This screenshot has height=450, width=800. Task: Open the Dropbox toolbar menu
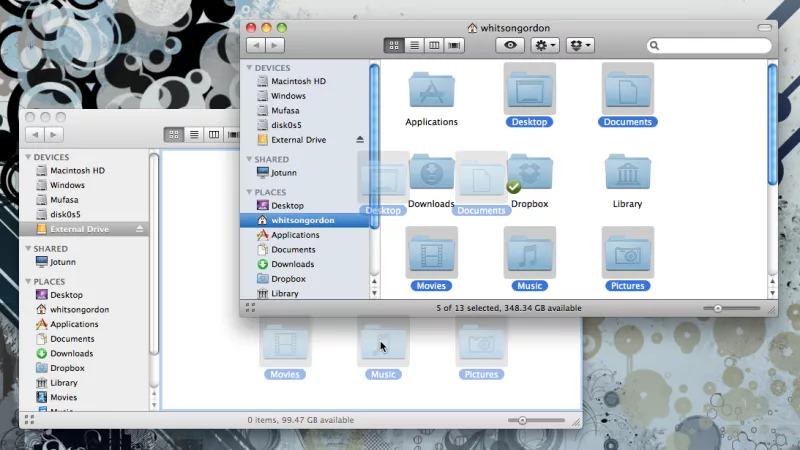(x=580, y=45)
